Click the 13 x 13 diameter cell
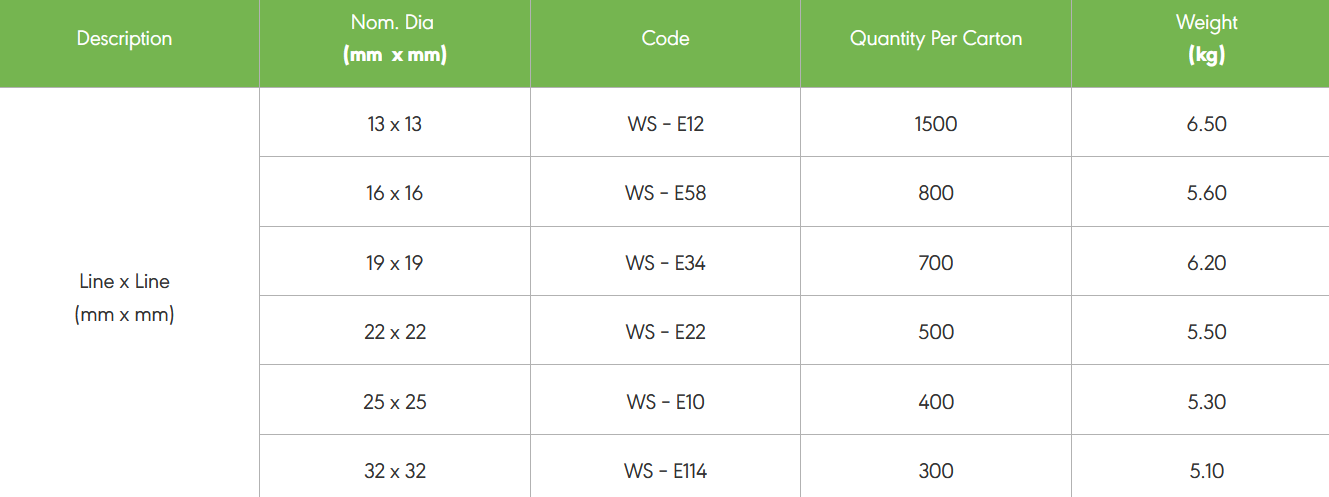The width and height of the screenshot is (1329, 497). point(394,124)
